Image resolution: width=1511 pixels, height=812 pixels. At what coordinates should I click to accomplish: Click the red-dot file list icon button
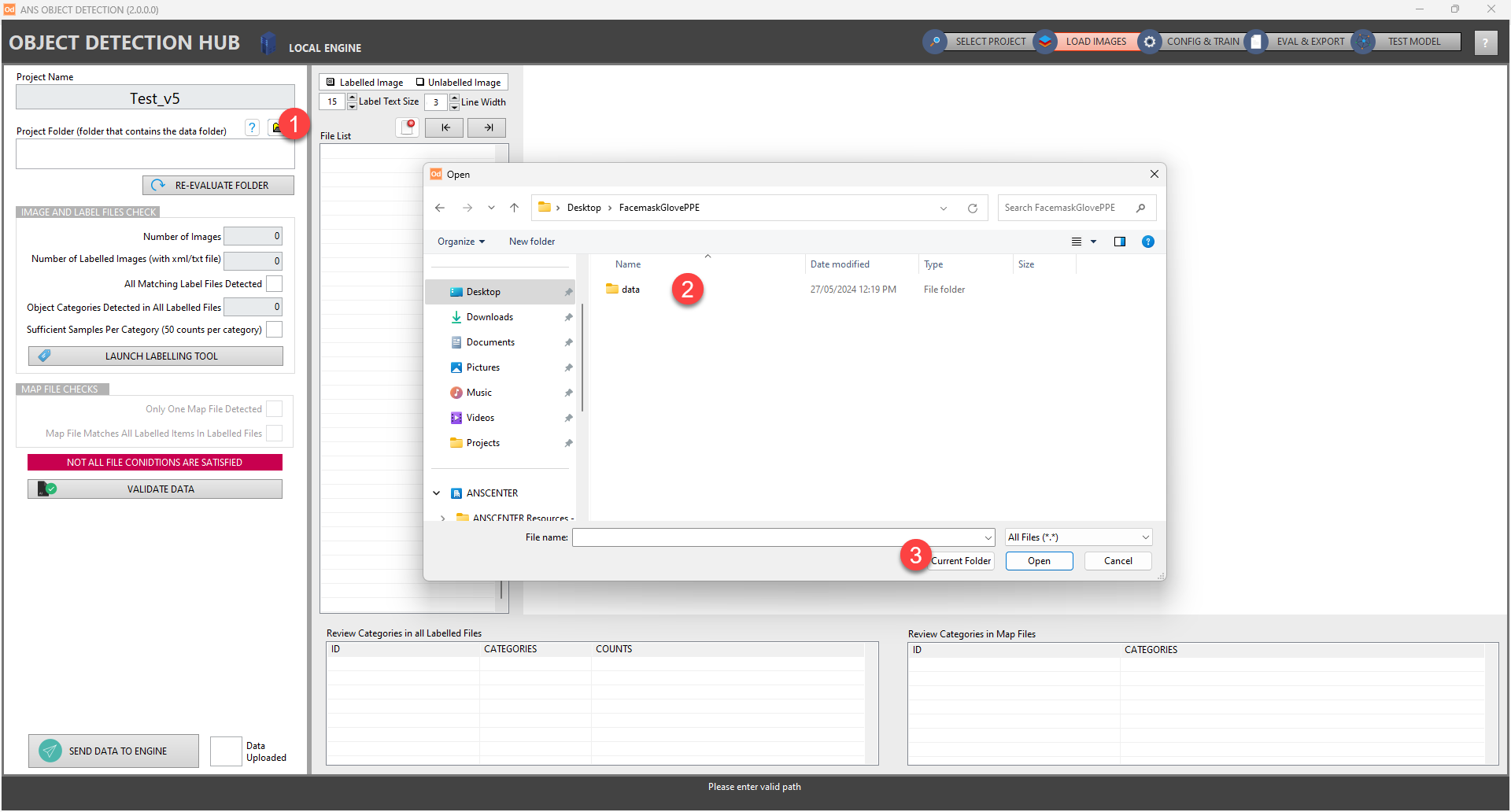click(408, 127)
